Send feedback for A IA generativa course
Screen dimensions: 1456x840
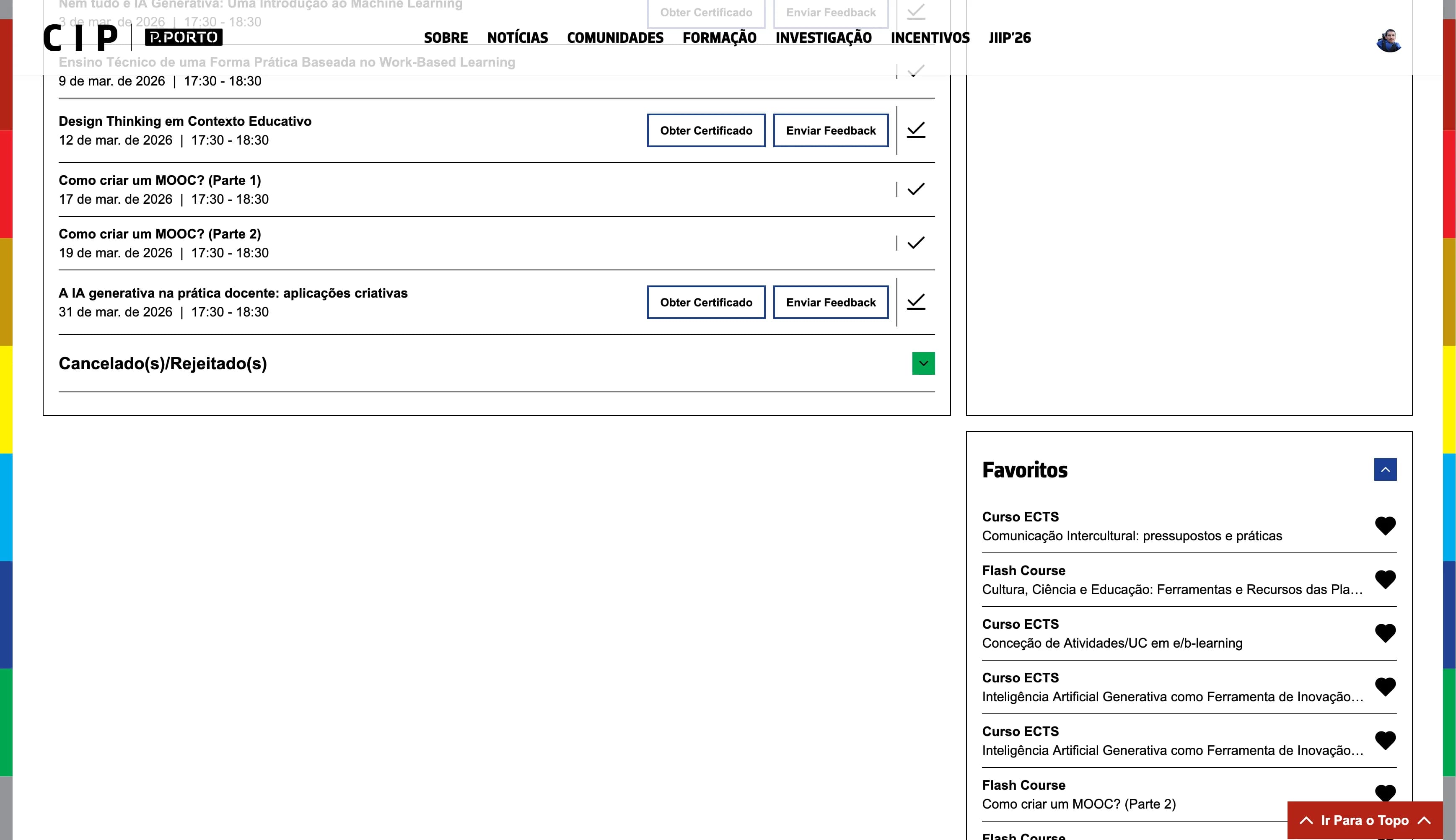[831, 302]
